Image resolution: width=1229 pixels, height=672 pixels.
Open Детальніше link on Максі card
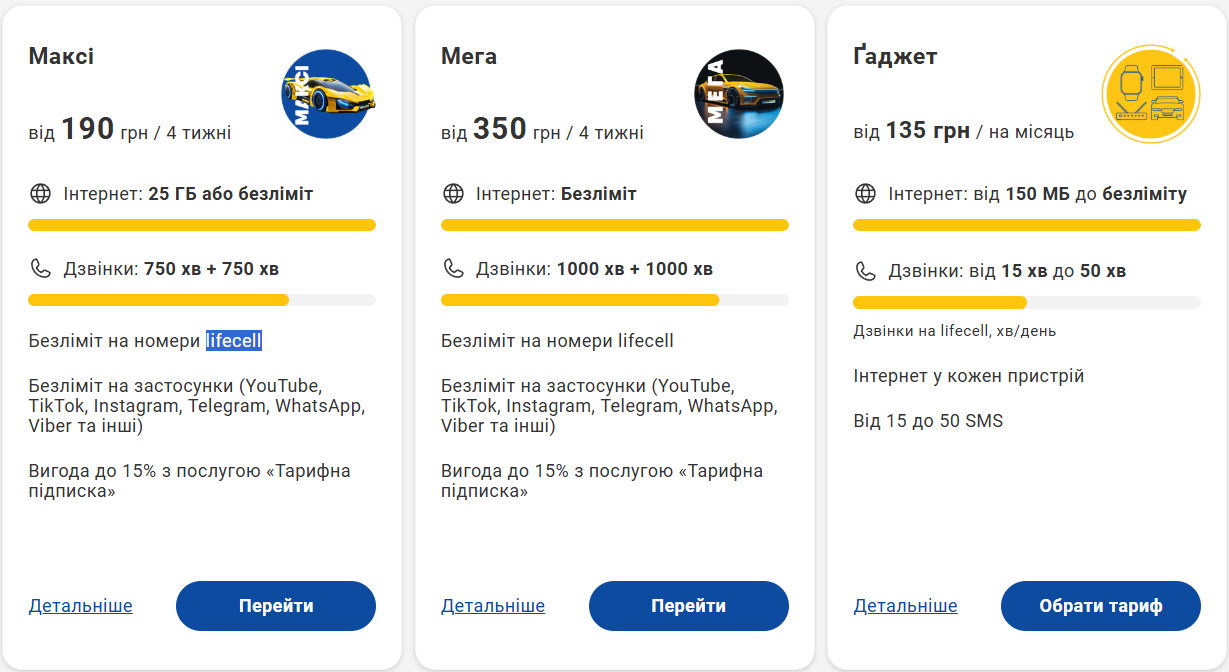point(79,605)
